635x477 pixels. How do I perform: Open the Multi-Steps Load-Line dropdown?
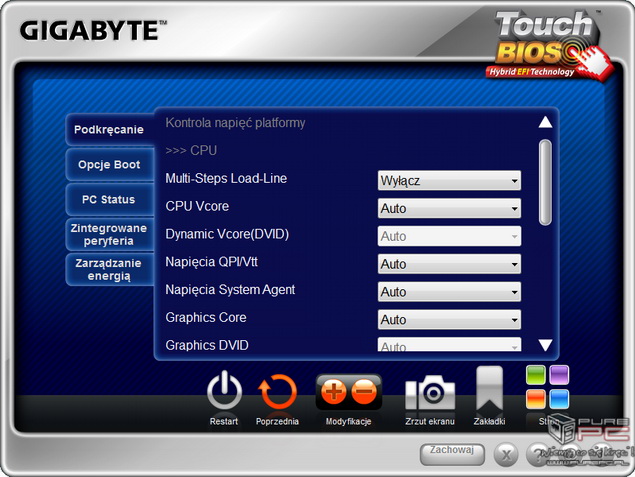point(449,180)
